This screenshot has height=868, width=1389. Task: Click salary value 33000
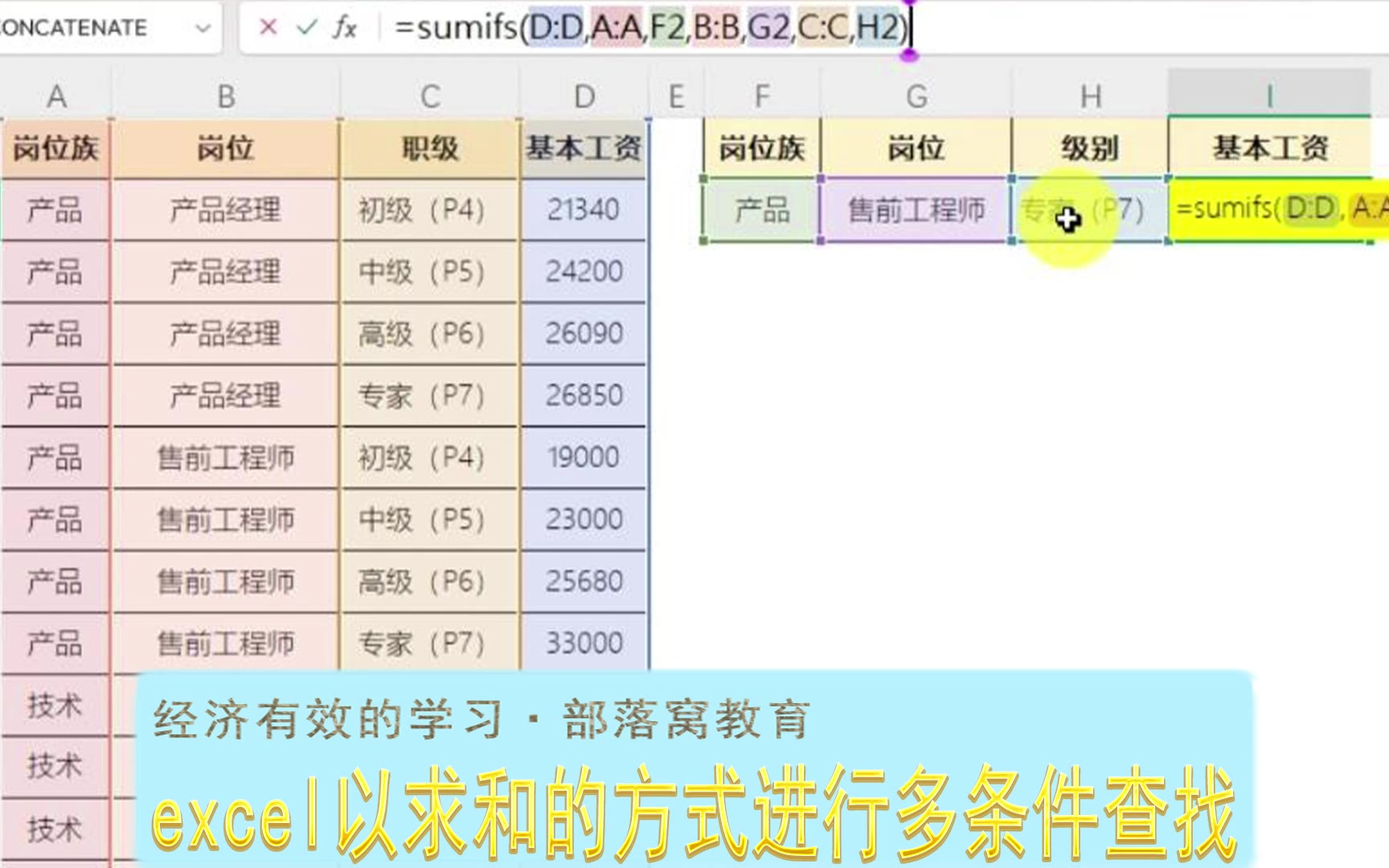[x=584, y=643]
